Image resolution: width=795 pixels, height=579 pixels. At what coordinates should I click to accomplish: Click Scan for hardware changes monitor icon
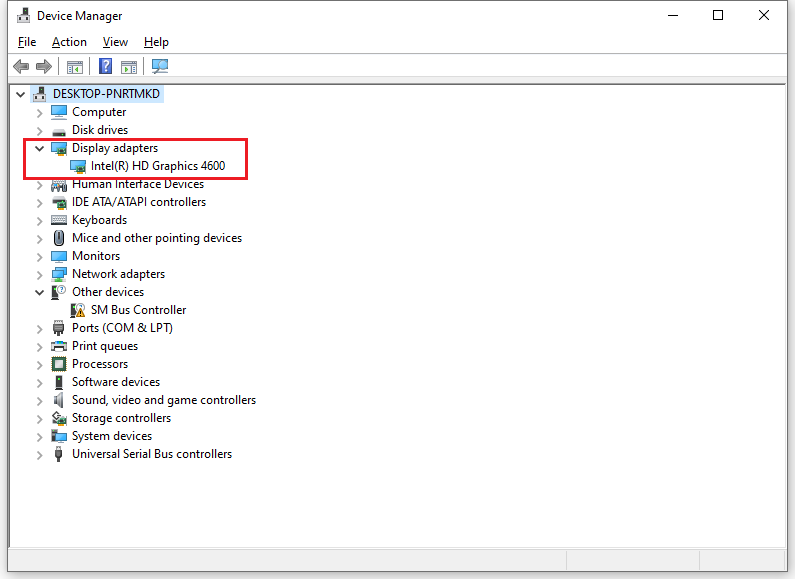160,66
